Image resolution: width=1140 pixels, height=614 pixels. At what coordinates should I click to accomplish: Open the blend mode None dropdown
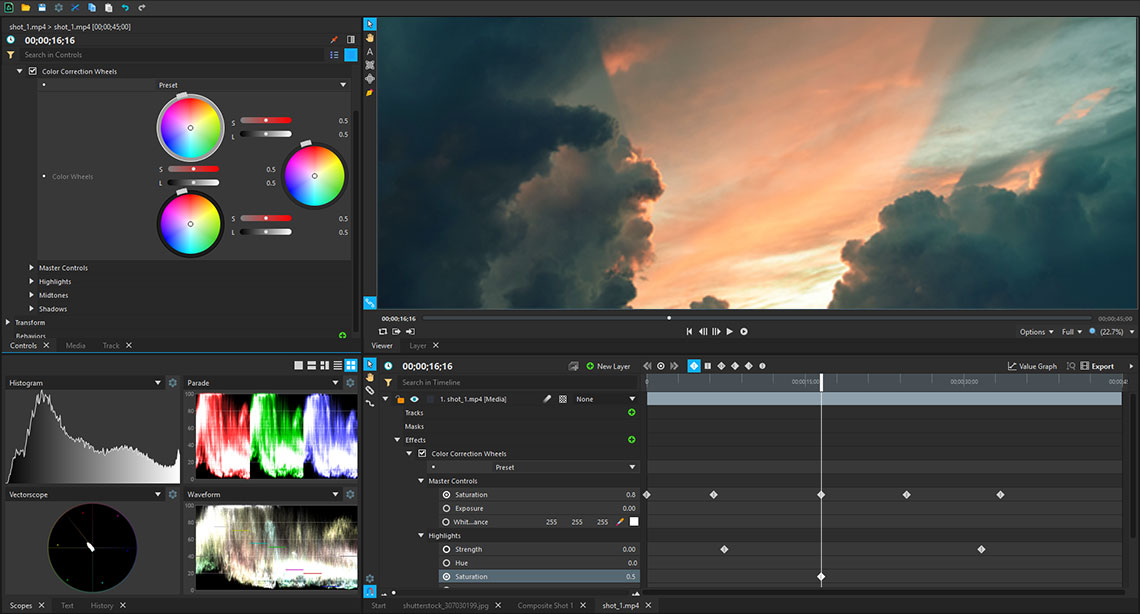point(606,399)
